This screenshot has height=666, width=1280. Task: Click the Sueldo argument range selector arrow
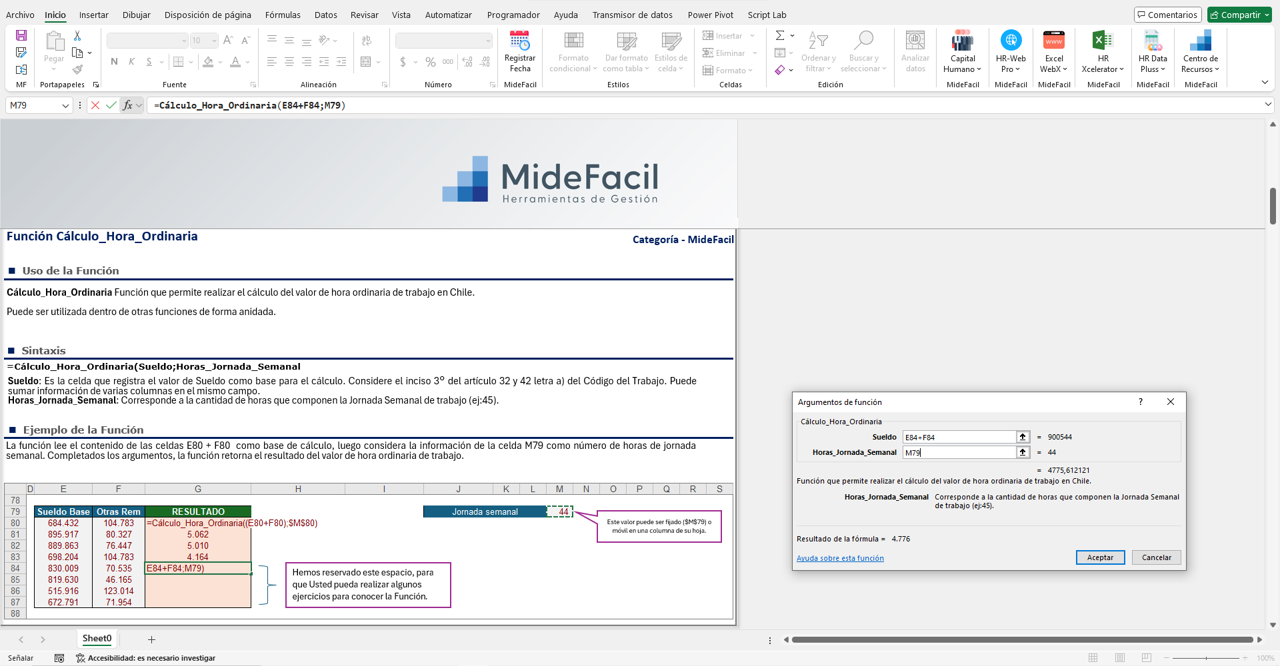[1024, 435]
